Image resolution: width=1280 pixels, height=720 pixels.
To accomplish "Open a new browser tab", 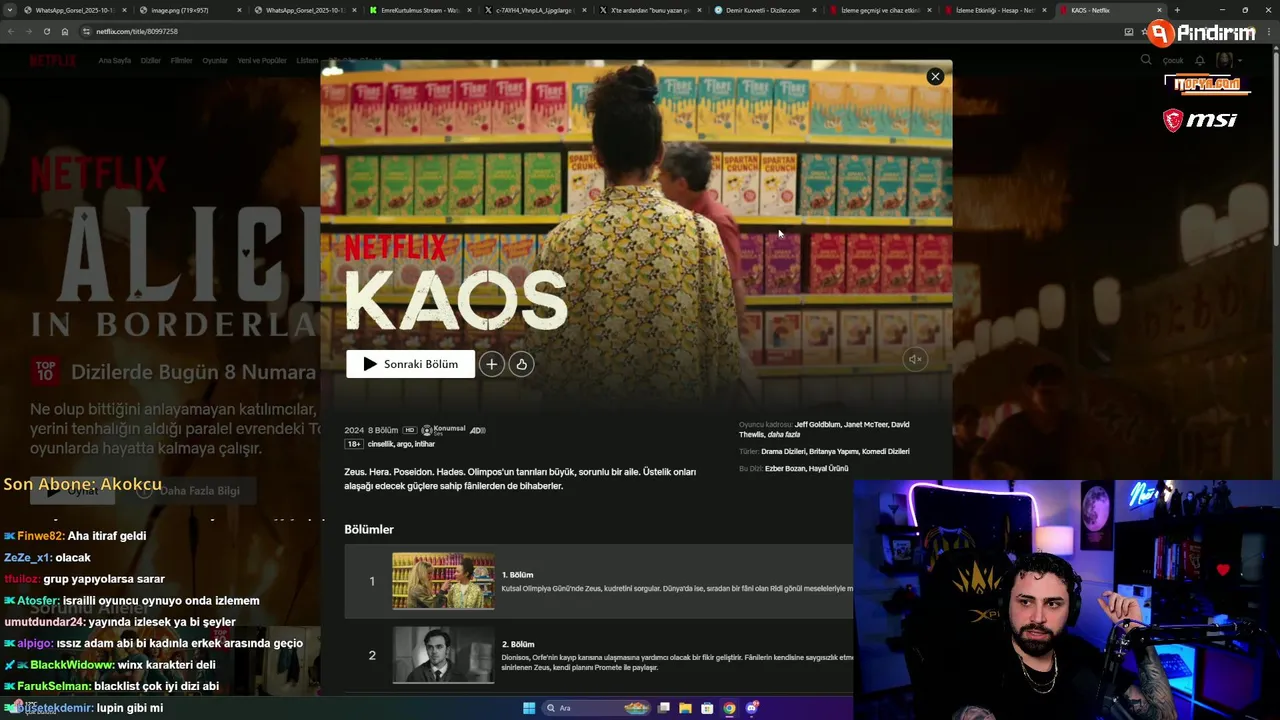I will tap(1177, 10).
